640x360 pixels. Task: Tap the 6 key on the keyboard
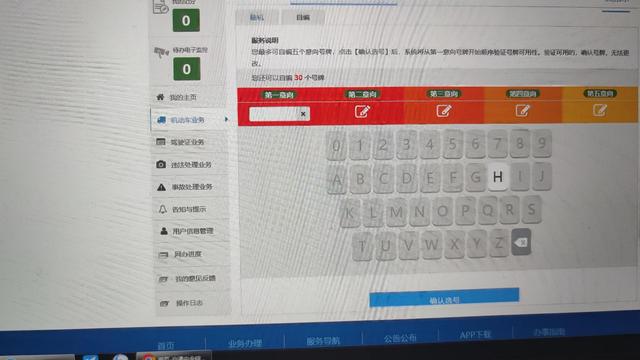point(475,143)
